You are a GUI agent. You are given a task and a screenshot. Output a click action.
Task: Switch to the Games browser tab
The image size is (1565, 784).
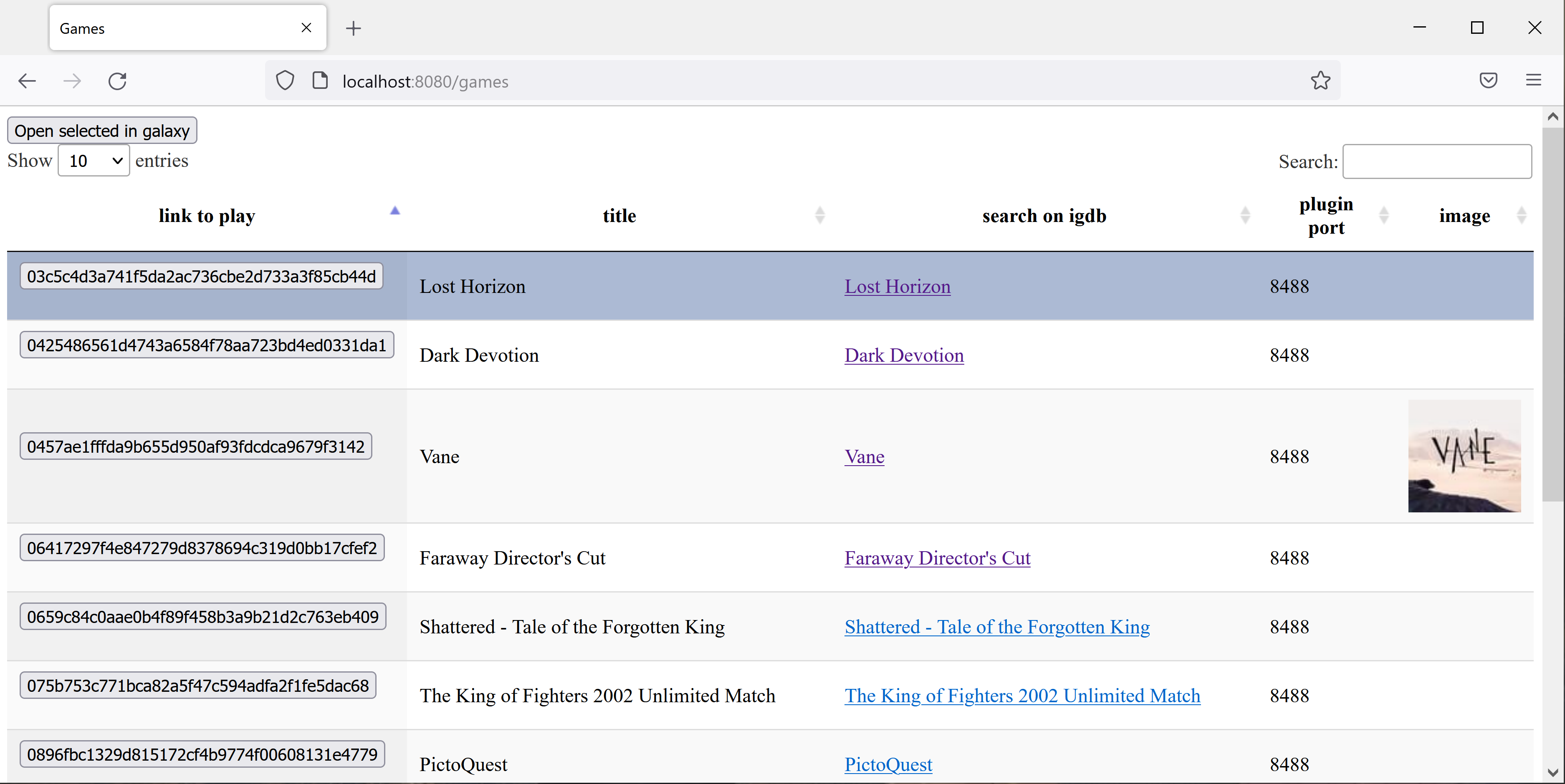[x=170, y=28]
